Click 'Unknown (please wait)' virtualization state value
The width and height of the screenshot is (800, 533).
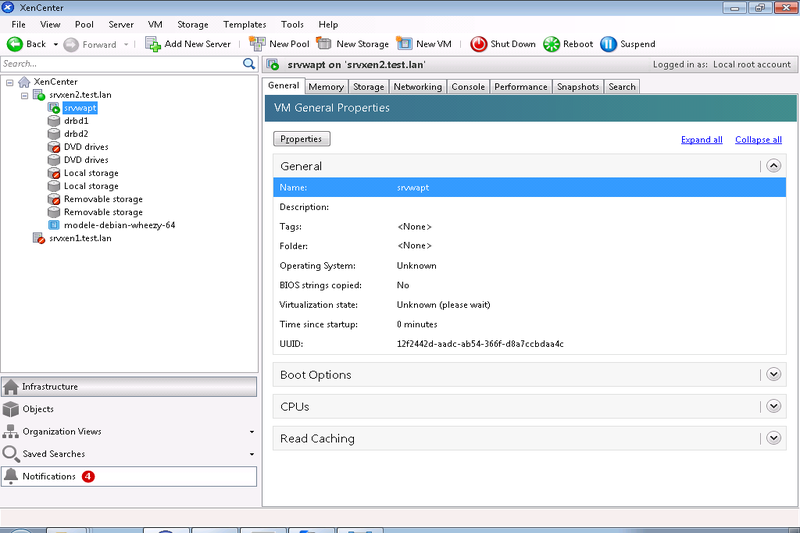[x=443, y=305]
